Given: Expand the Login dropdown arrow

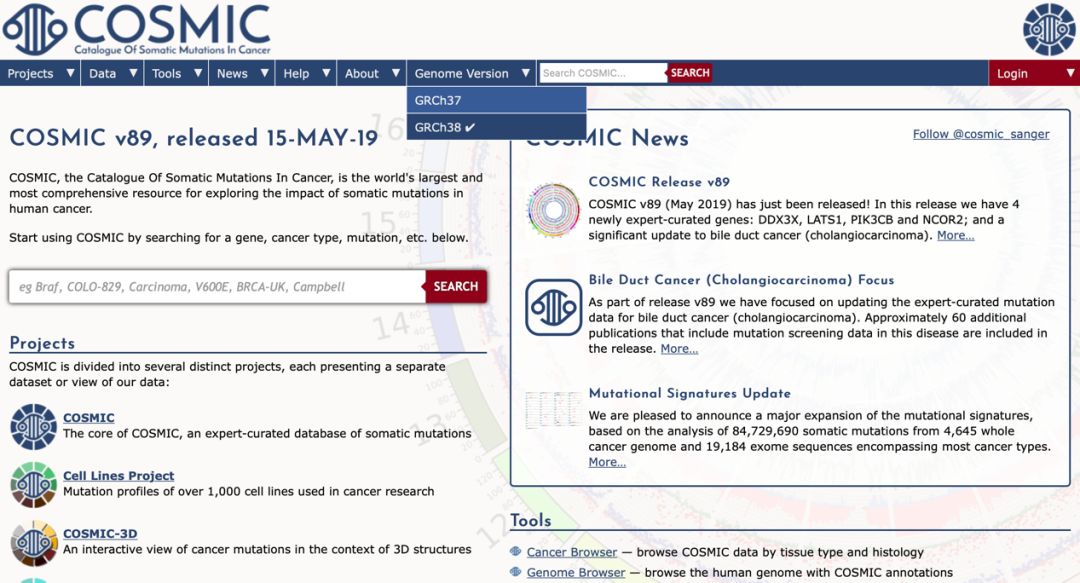Looking at the screenshot, I should (x=1070, y=72).
